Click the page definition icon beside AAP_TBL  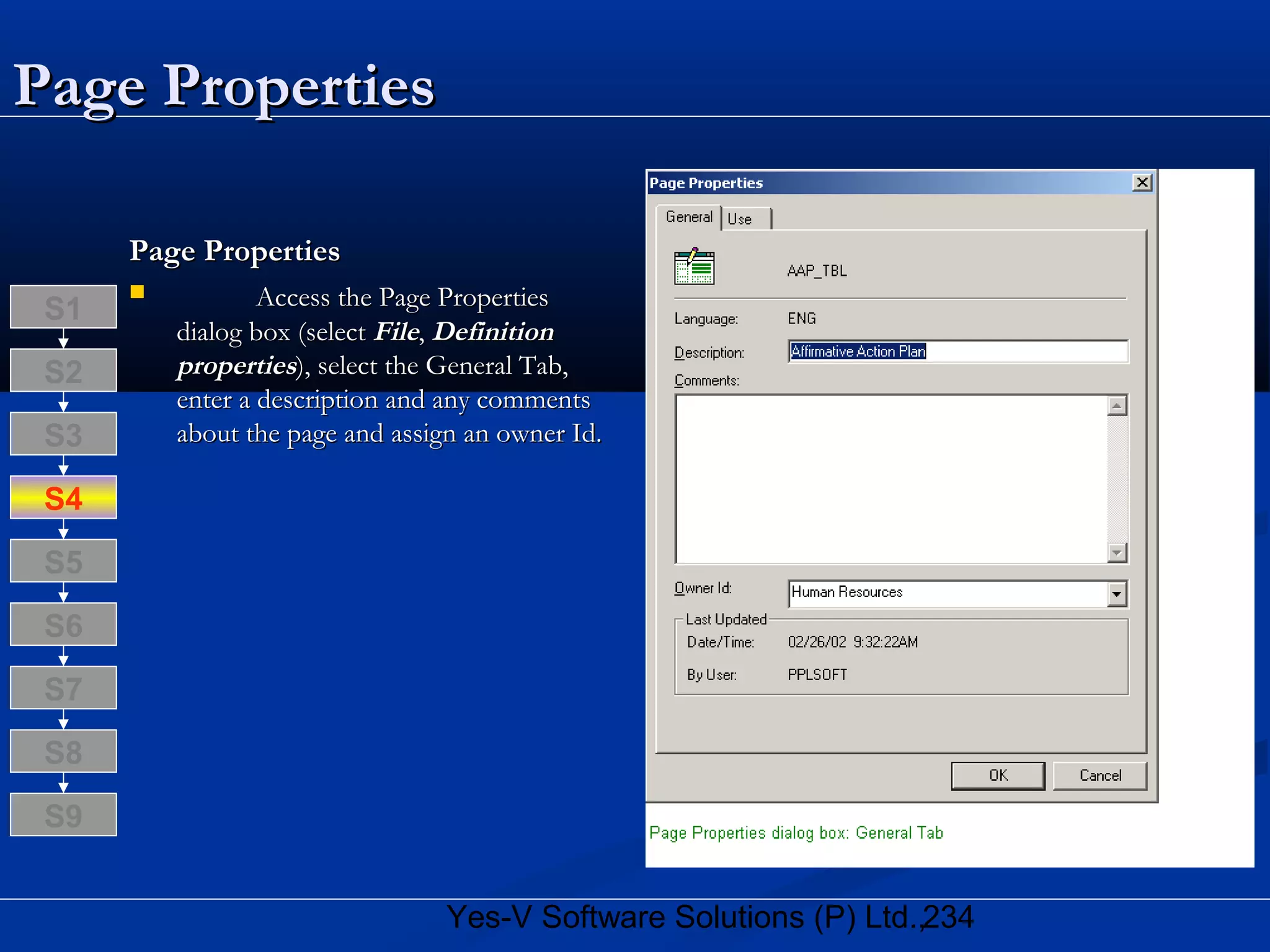[694, 267]
